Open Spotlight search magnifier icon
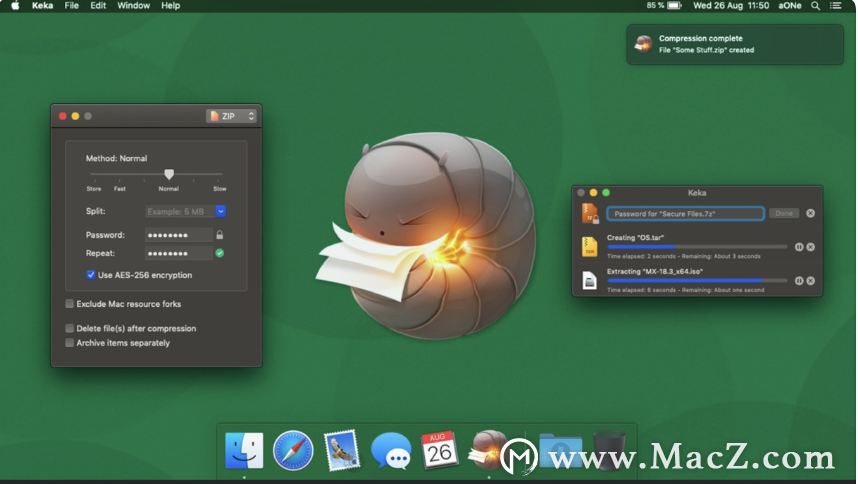The image size is (858, 484). (x=815, y=5)
